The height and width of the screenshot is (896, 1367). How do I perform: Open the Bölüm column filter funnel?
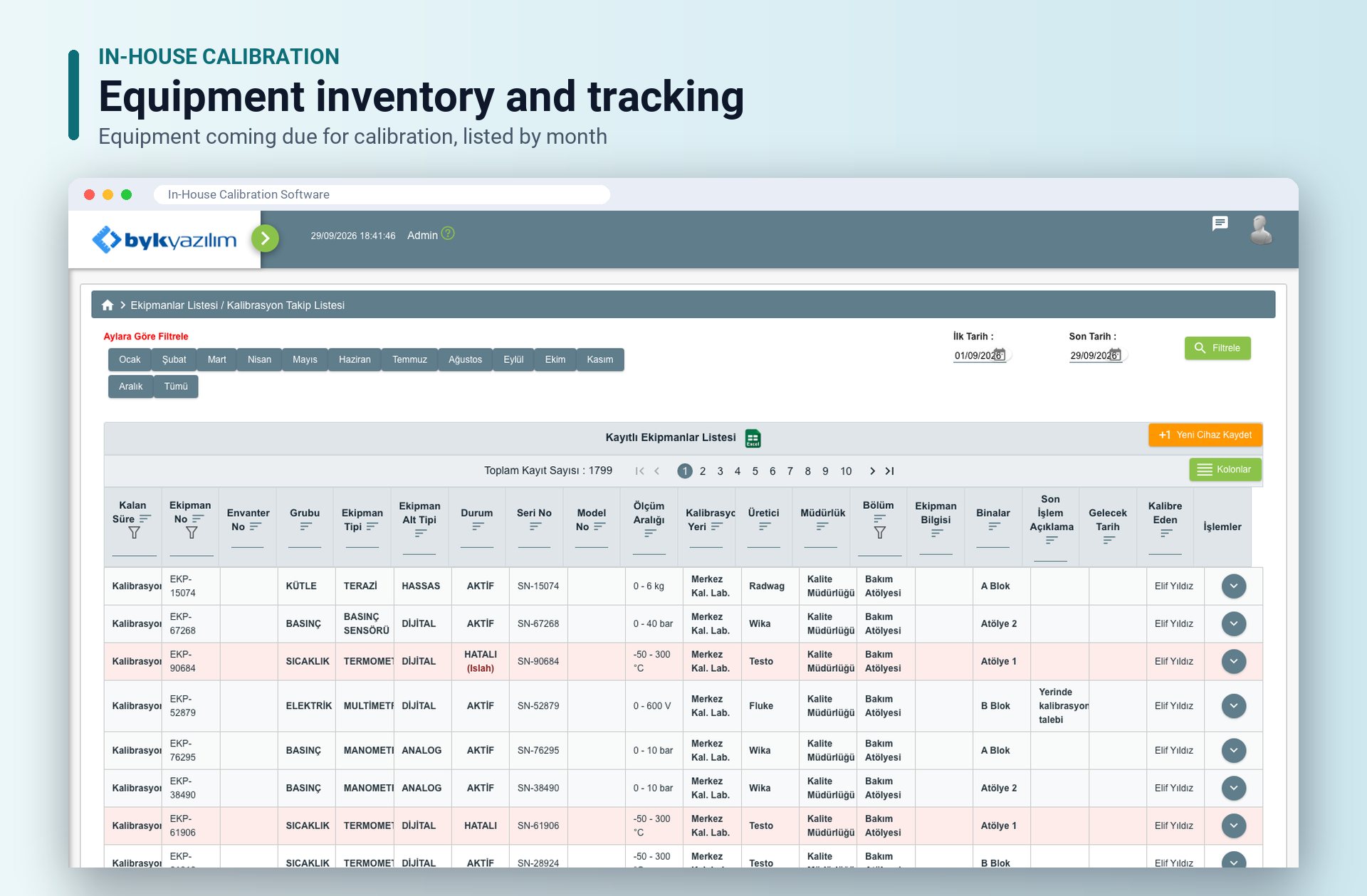880,532
